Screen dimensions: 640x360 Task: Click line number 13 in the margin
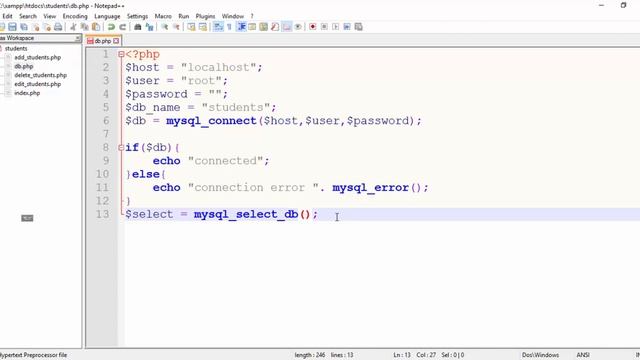(102, 214)
